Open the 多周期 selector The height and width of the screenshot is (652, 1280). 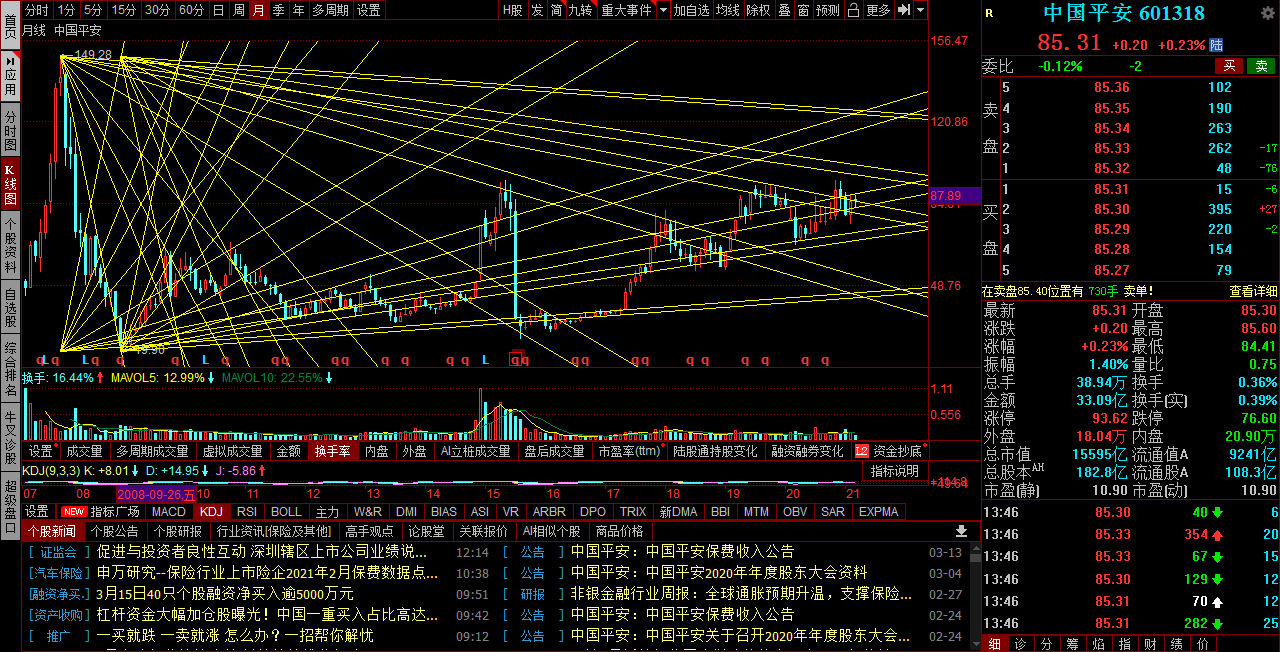click(x=330, y=10)
